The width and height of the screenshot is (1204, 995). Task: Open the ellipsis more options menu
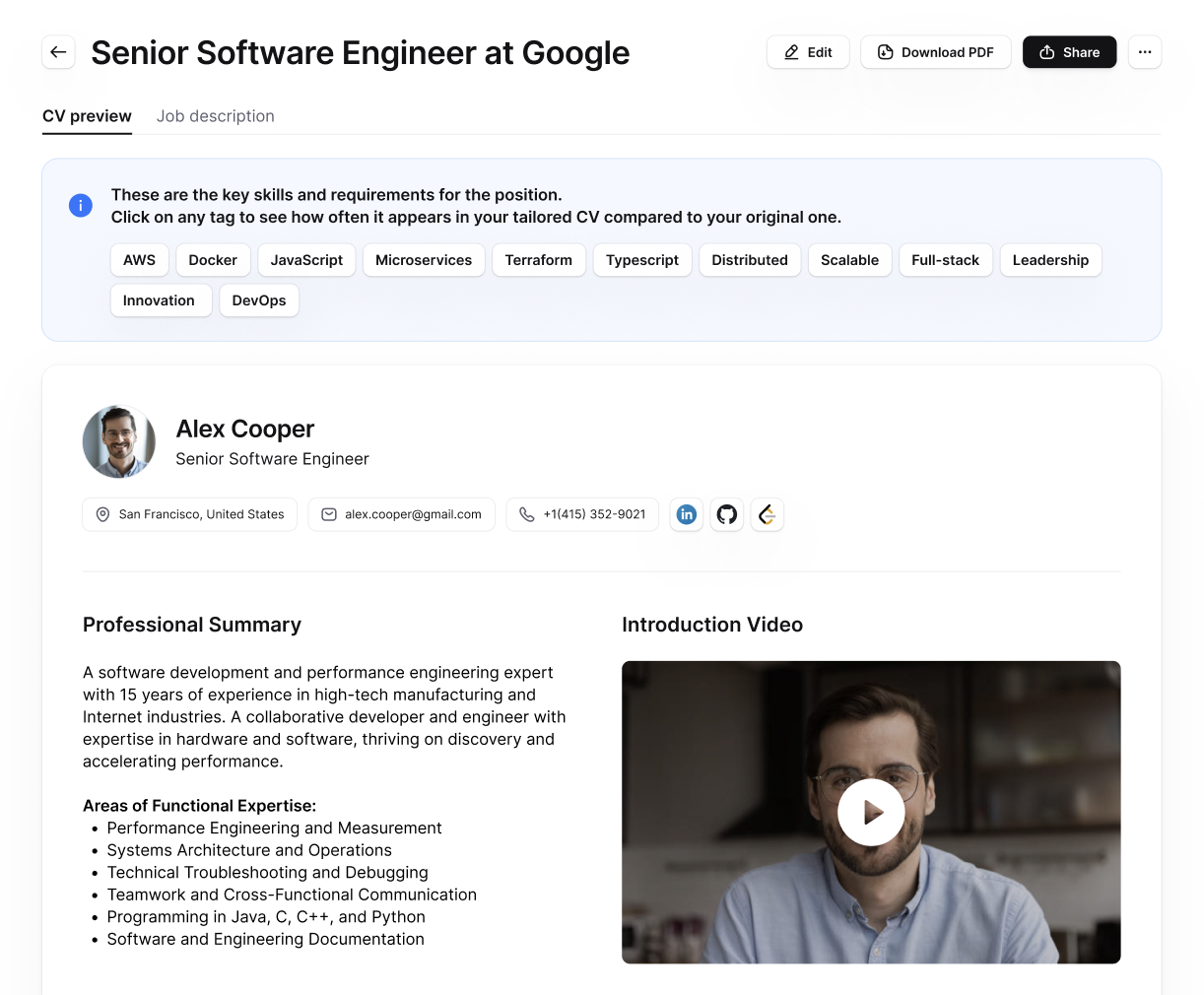pyautogui.click(x=1145, y=51)
